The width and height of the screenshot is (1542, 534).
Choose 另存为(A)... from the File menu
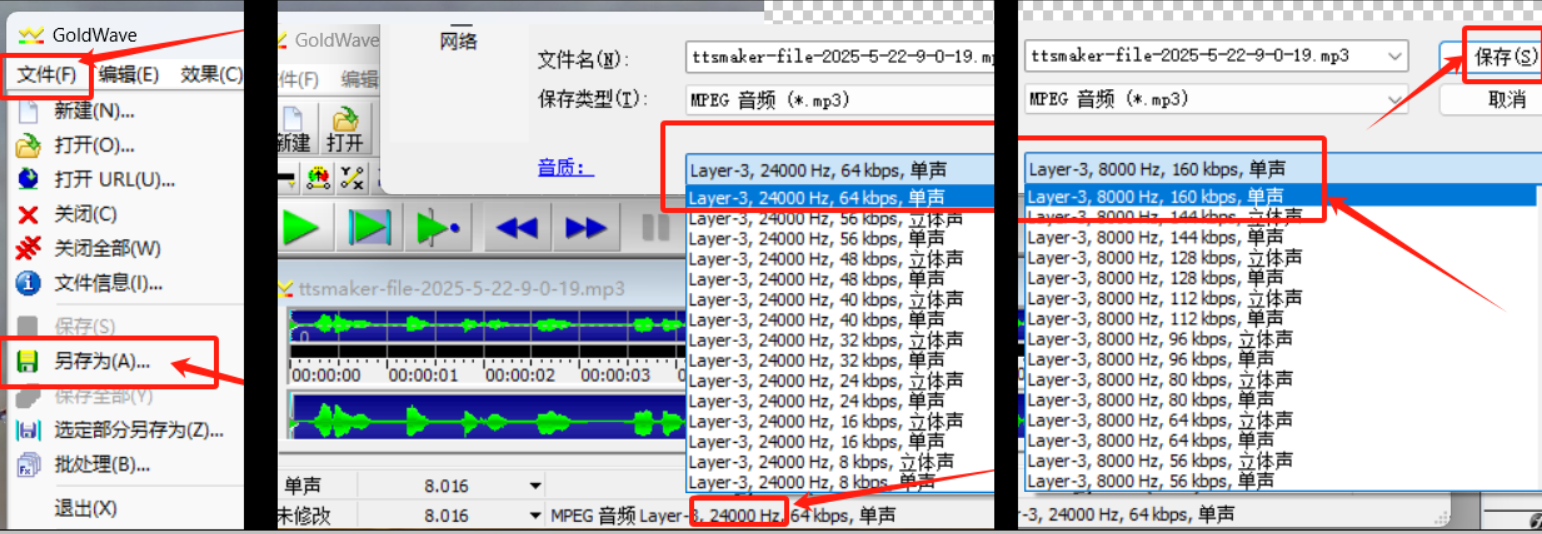point(102,361)
